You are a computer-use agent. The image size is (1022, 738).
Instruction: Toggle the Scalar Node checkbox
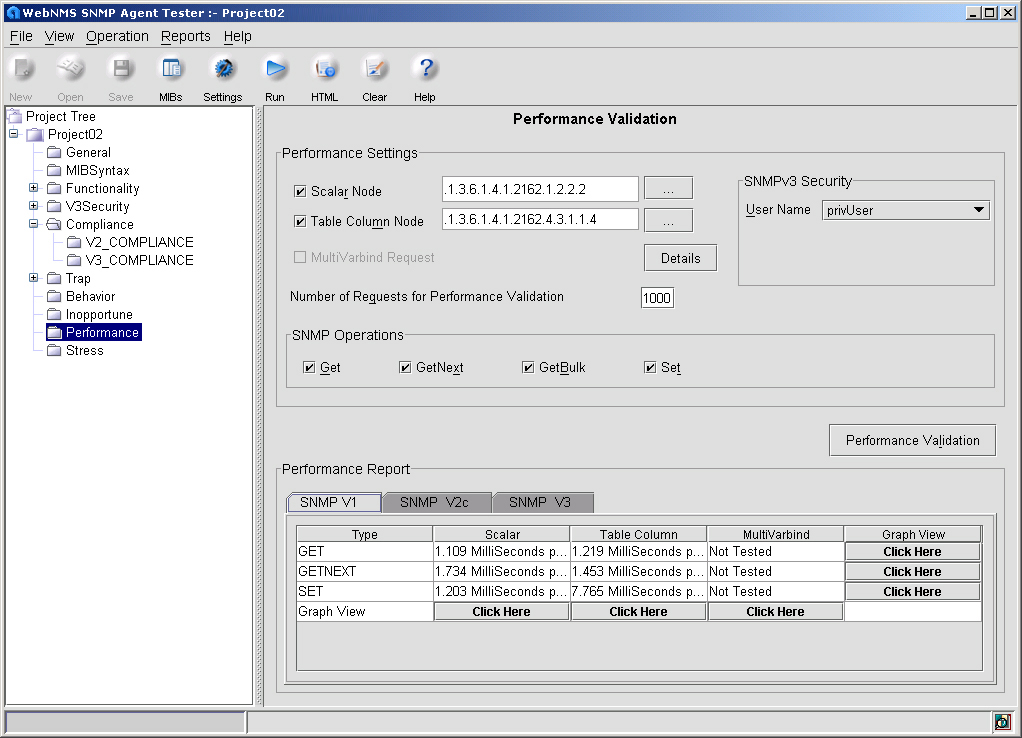point(300,191)
